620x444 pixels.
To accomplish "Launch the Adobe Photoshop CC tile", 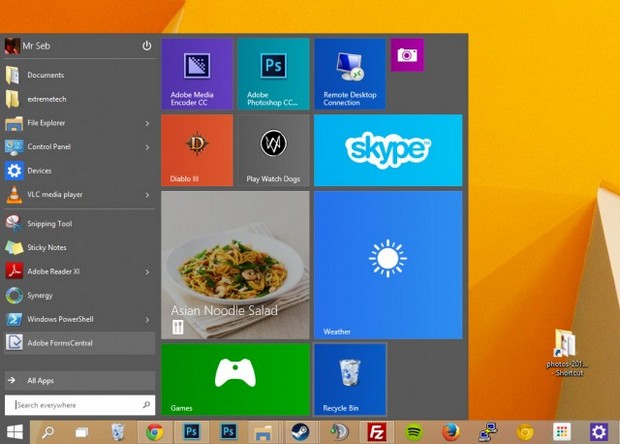I will pos(273,74).
